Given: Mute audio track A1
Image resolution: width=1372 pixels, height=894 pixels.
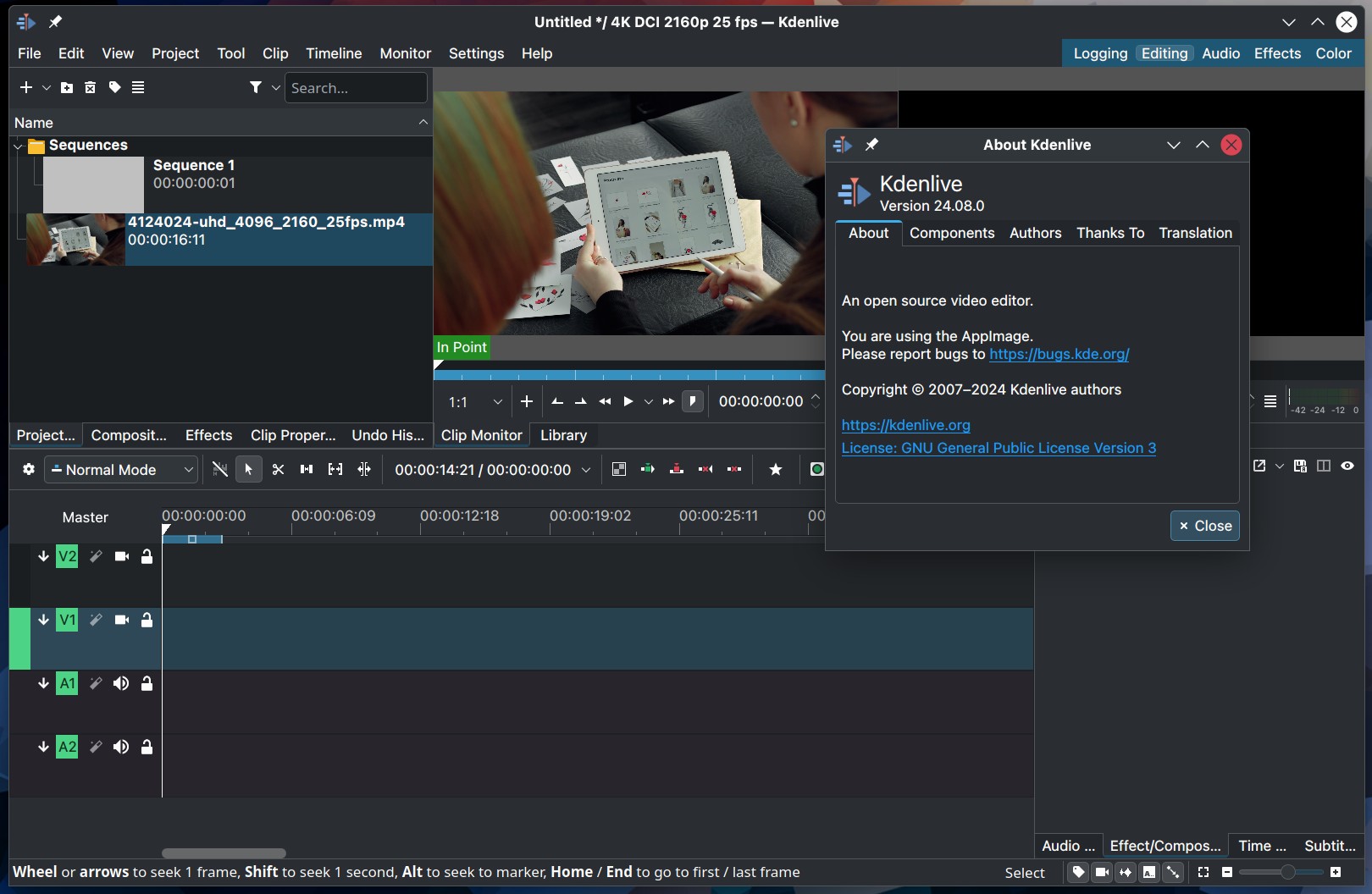Looking at the screenshot, I should (121, 683).
